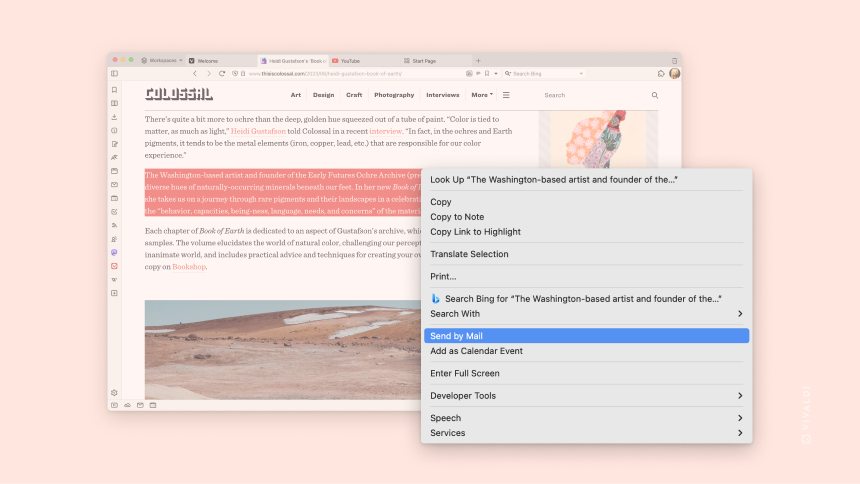Open the Window panel in sidebar
The image size is (860, 484).
click(x=114, y=171)
